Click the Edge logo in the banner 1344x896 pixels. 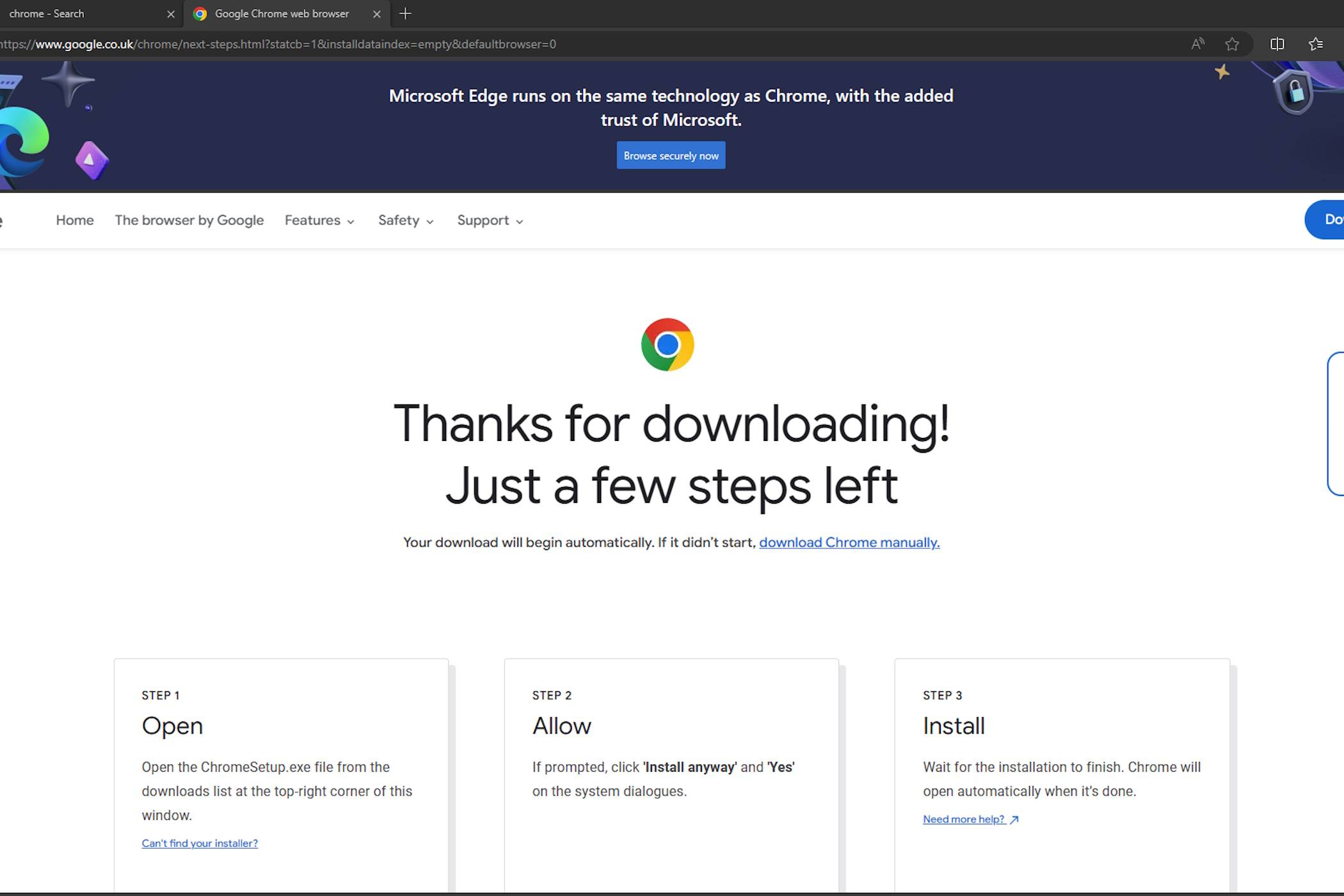coord(24,142)
